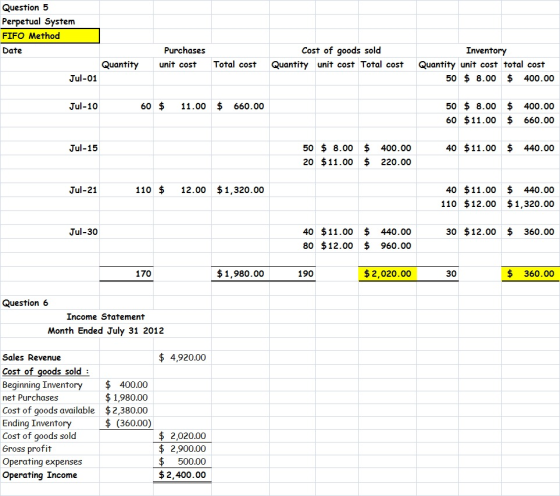
Task: Select highlighted inventory total $360.00 in totals row
Action: [x=530, y=274]
